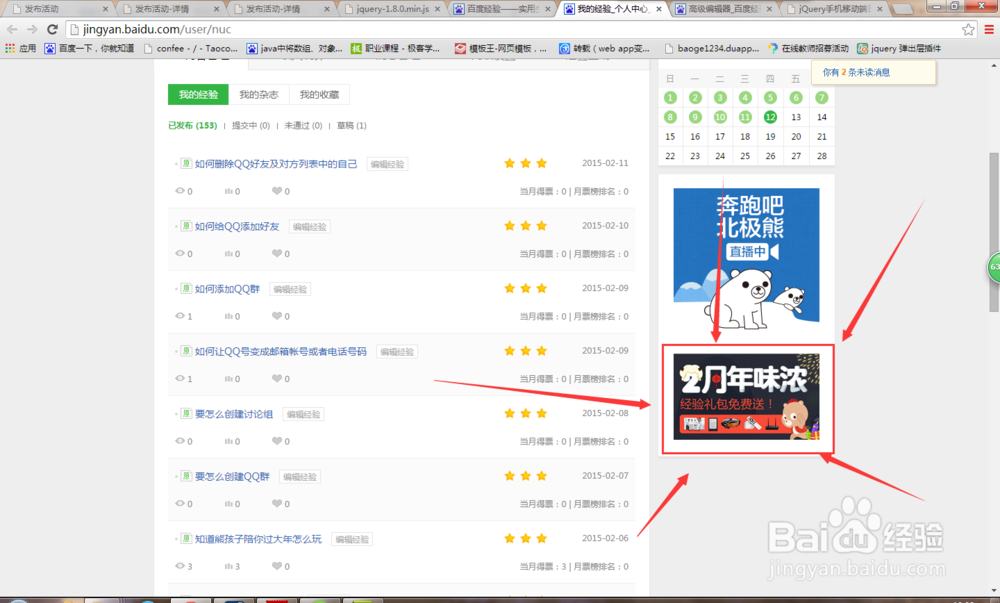Open the Chrome menu icon
Screen dimensions: 1000x603
(989, 29)
